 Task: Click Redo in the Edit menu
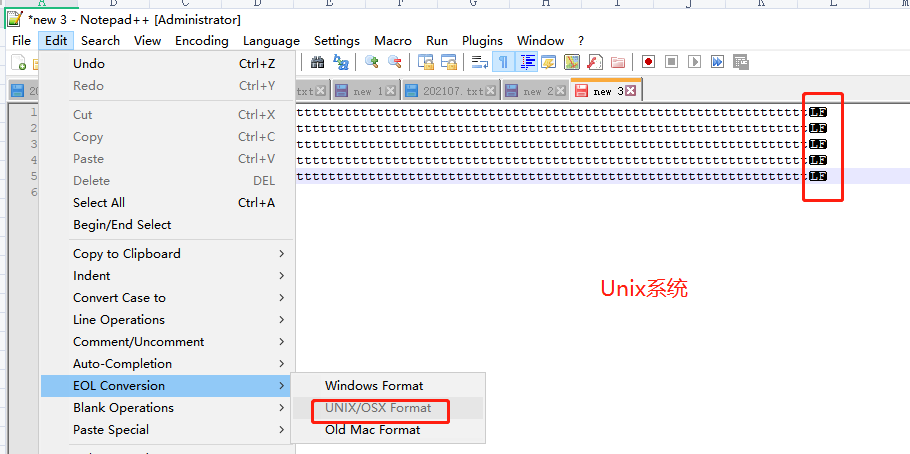[168, 86]
